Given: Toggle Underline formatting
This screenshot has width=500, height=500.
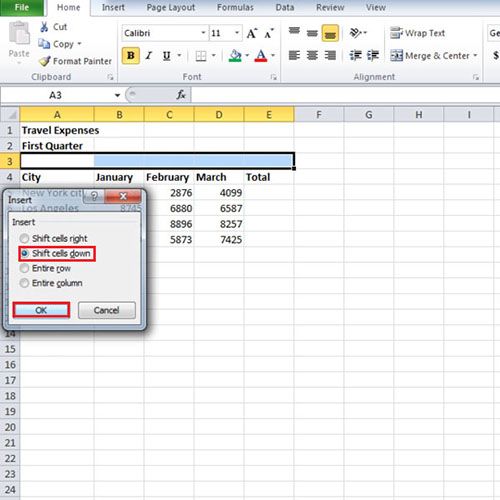Looking at the screenshot, I should (166, 56).
